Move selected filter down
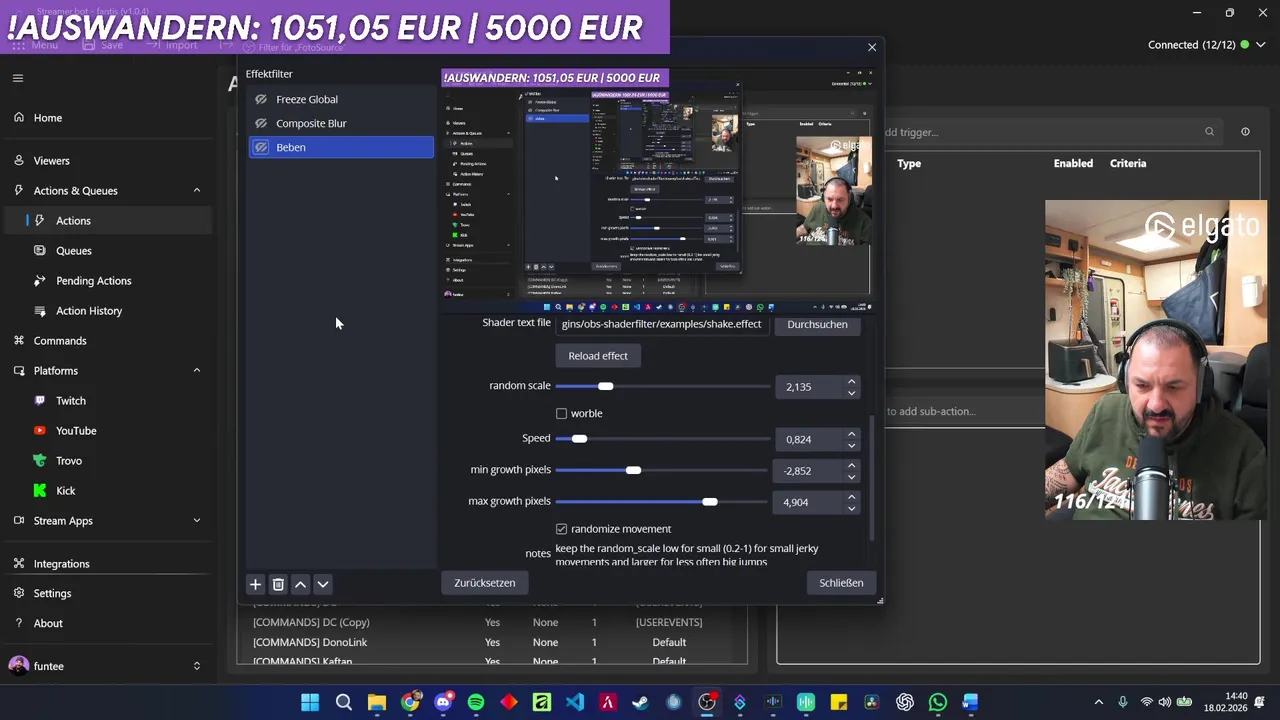Viewport: 1280px width, 720px height. [322, 584]
